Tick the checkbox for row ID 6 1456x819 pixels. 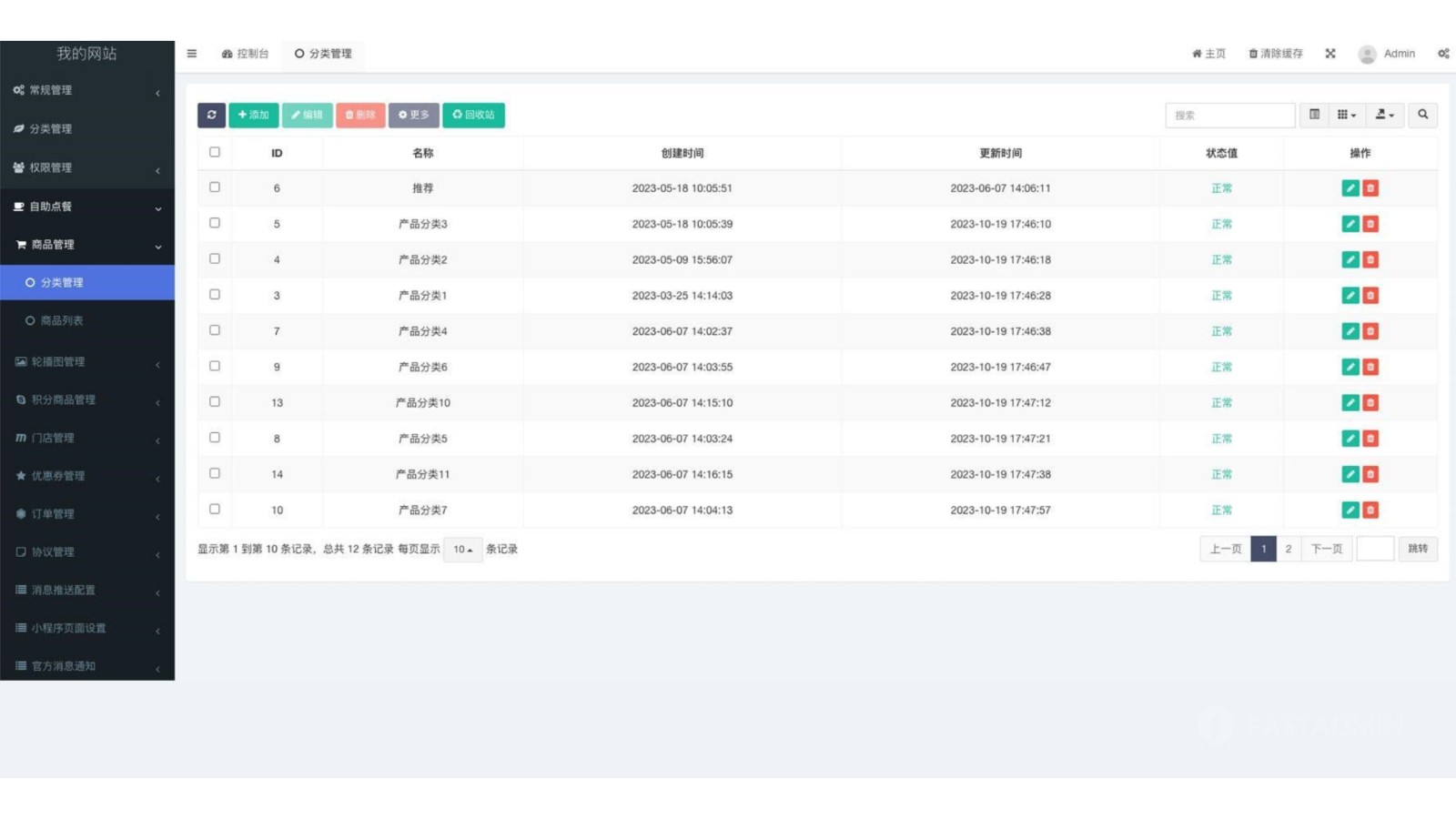point(215,187)
